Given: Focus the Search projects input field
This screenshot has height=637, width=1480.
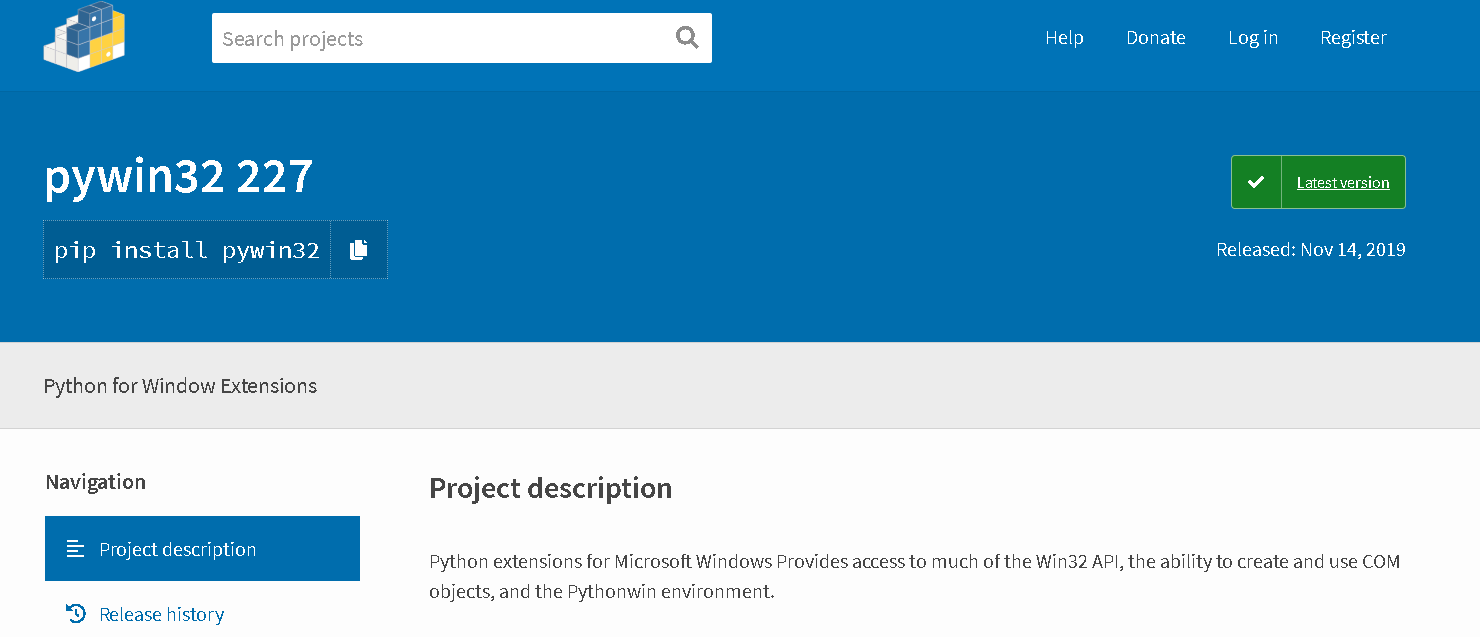Looking at the screenshot, I should point(440,39).
